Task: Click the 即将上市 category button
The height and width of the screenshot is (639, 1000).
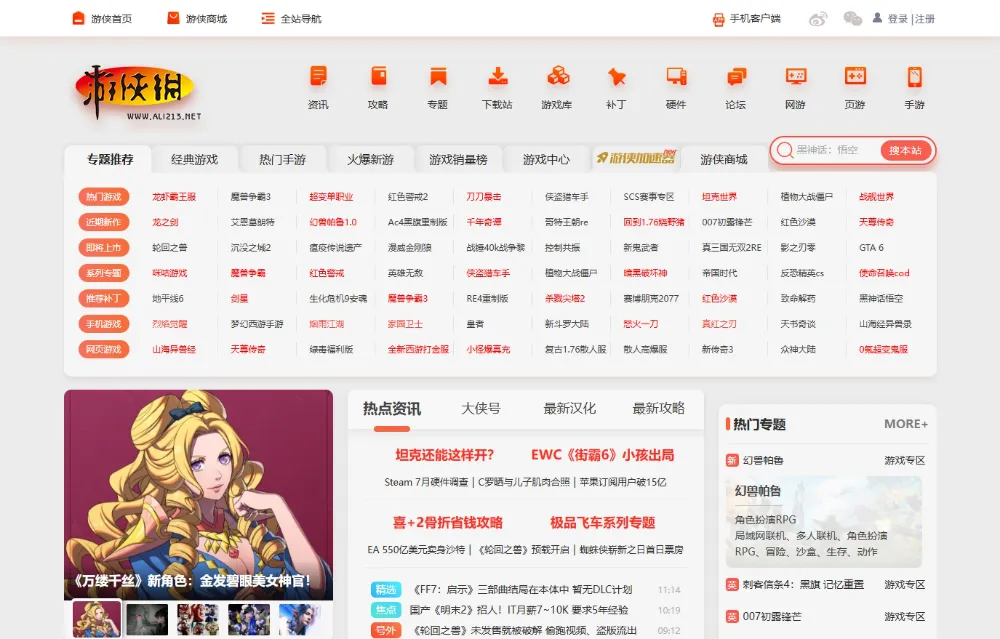Action: pyautogui.click(x=104, y=247)
